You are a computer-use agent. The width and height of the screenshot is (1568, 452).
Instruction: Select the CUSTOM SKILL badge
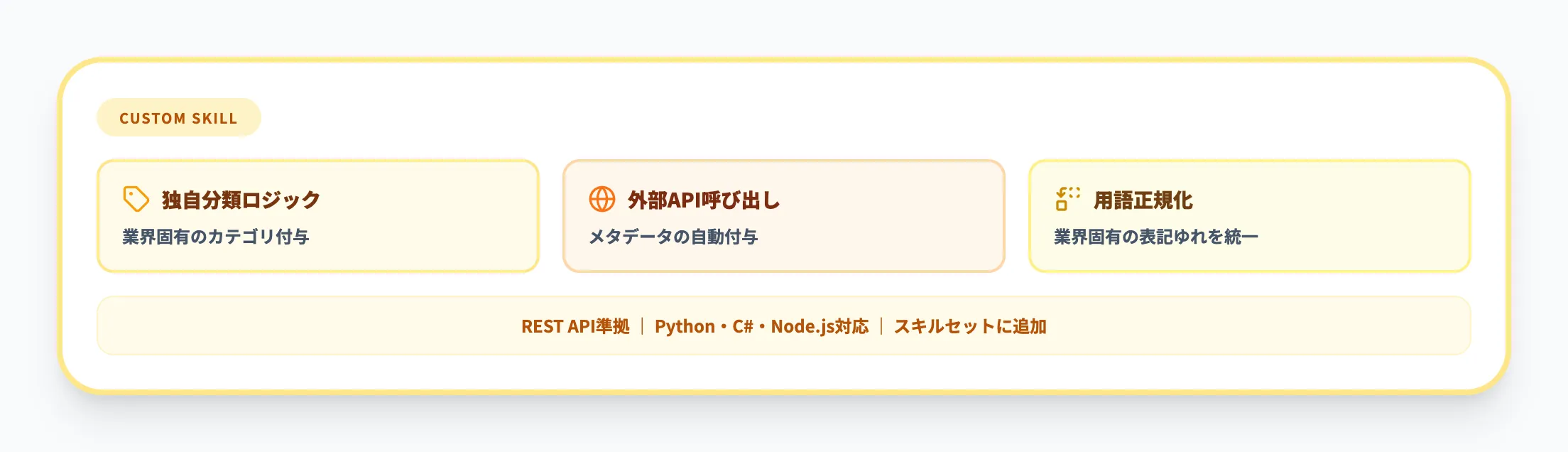pyautogui.click(x=178, y=118)
